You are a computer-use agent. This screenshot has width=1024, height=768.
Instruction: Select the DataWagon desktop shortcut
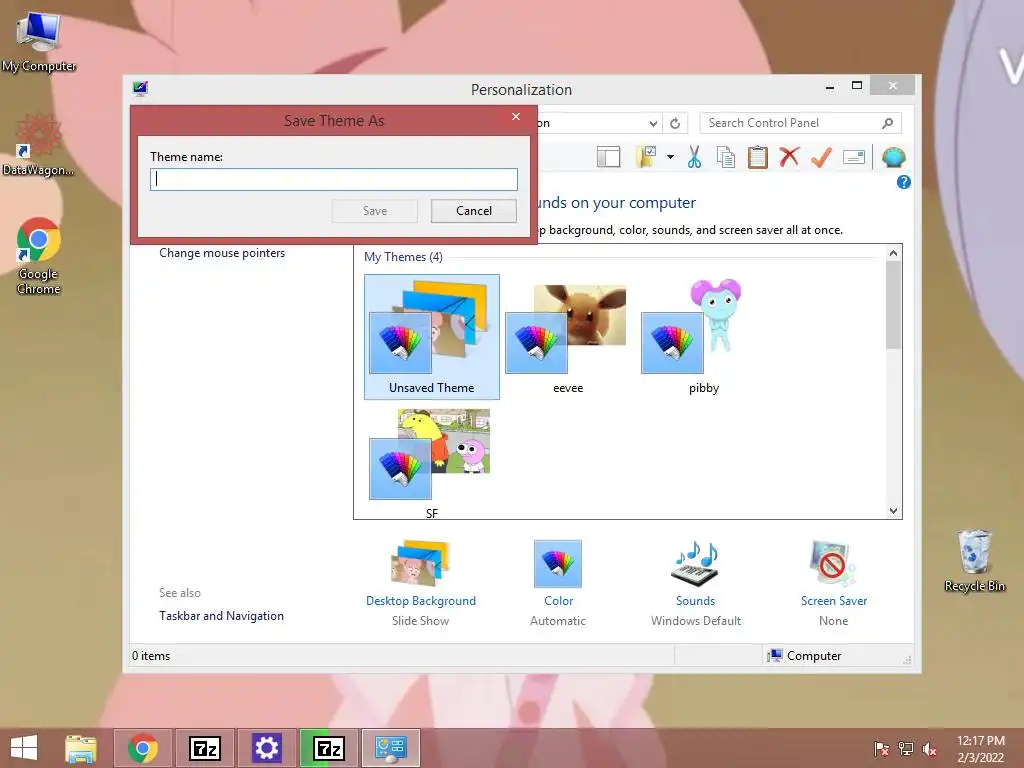coord(39,146)
